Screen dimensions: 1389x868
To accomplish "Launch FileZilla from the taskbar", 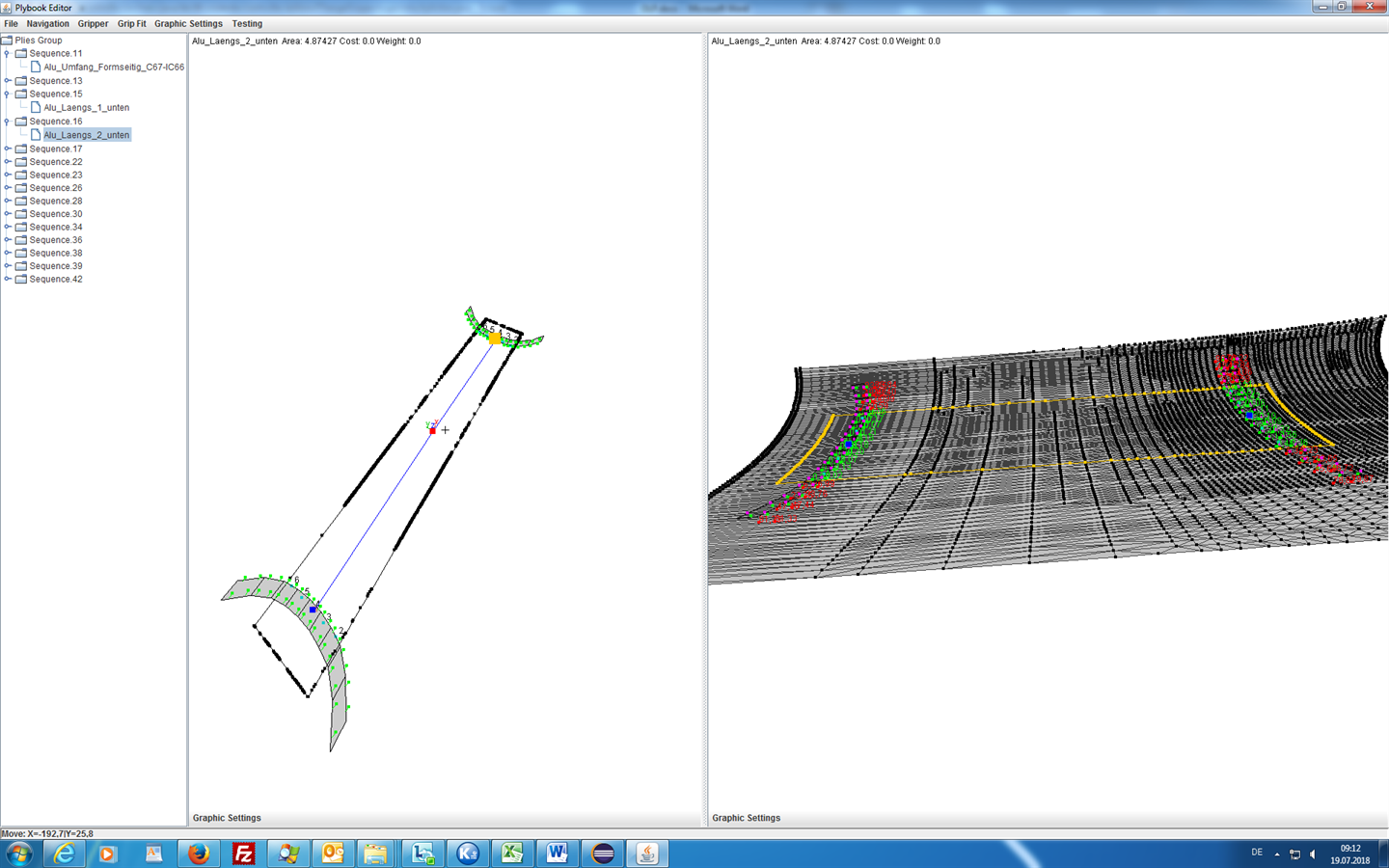I will pos(244,854).
